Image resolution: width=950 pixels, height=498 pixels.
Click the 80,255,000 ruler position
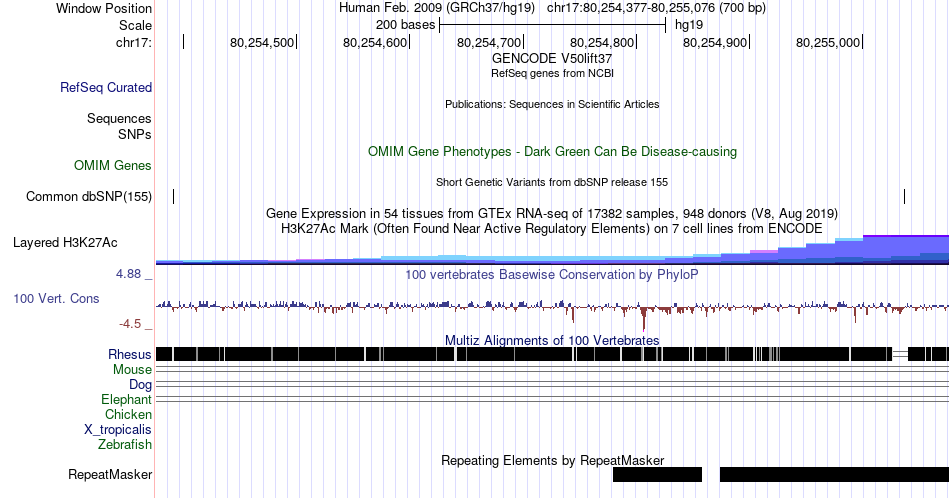click(828, 42)
